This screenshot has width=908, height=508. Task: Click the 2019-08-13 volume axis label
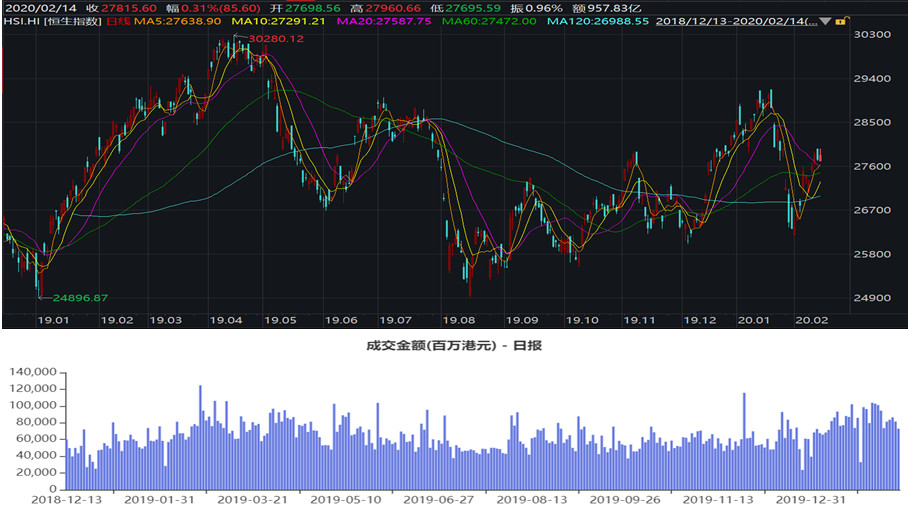[532, 499]
